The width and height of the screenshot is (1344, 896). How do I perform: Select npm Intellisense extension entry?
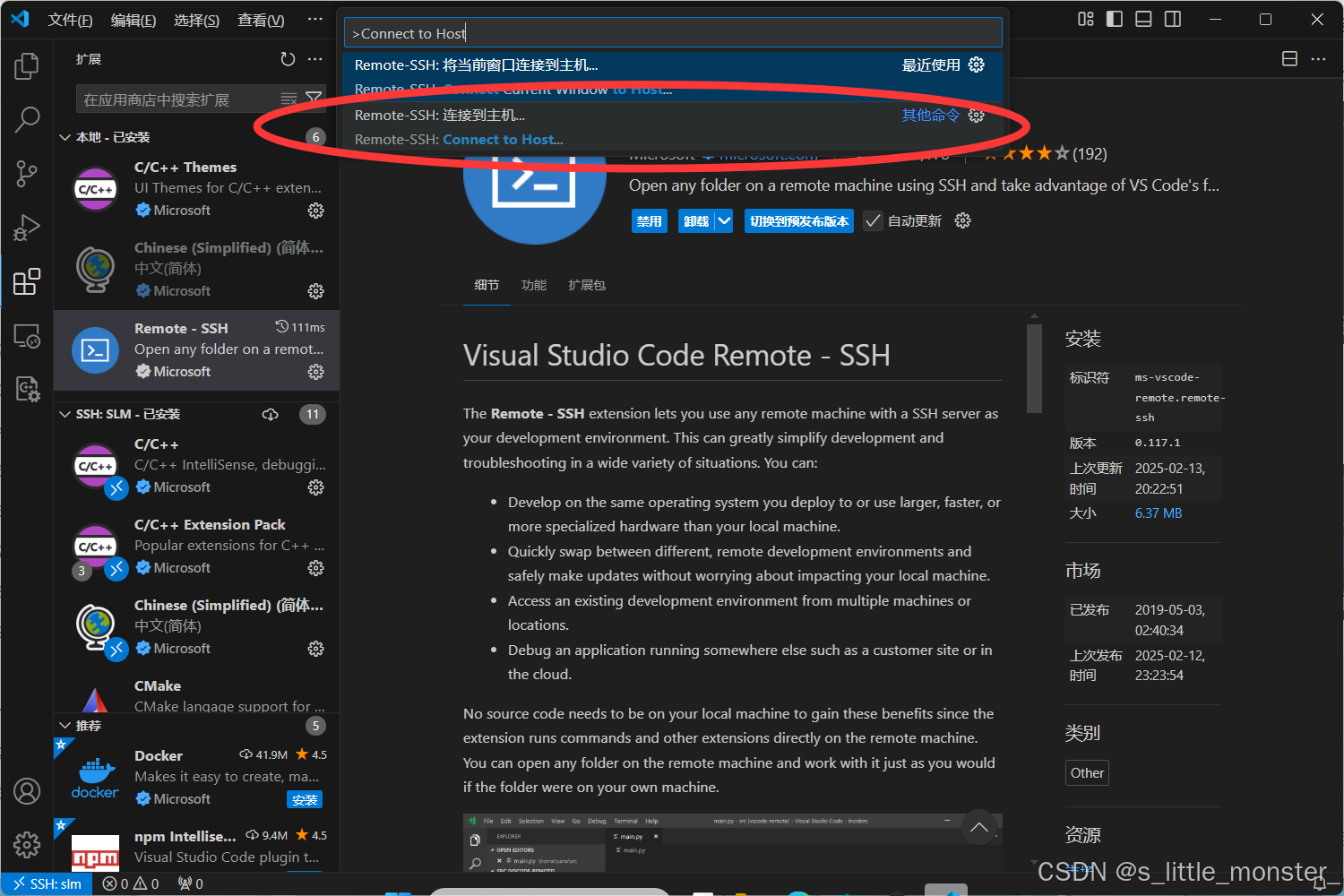pyautogui.click(x=197, y=847)
